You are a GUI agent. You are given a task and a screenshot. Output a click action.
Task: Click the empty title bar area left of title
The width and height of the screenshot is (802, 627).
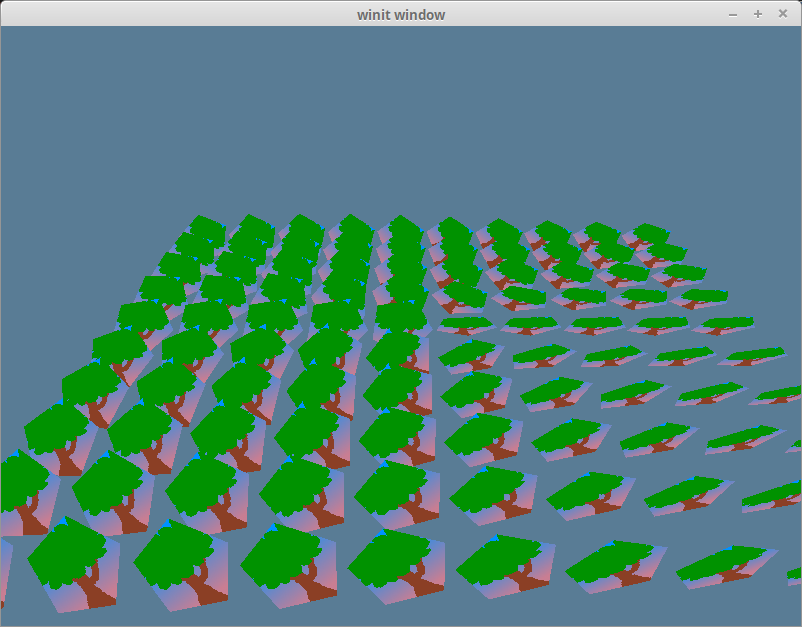(x=150, y=14)
